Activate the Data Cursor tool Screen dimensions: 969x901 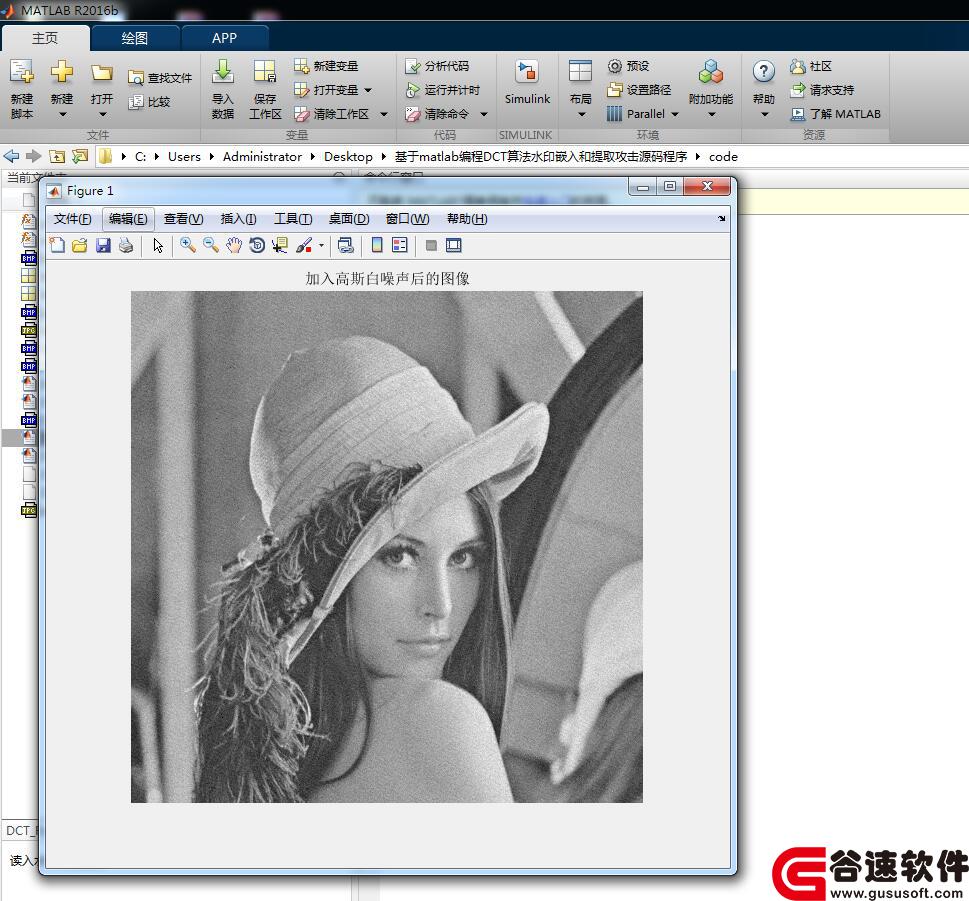pos(280,245)
